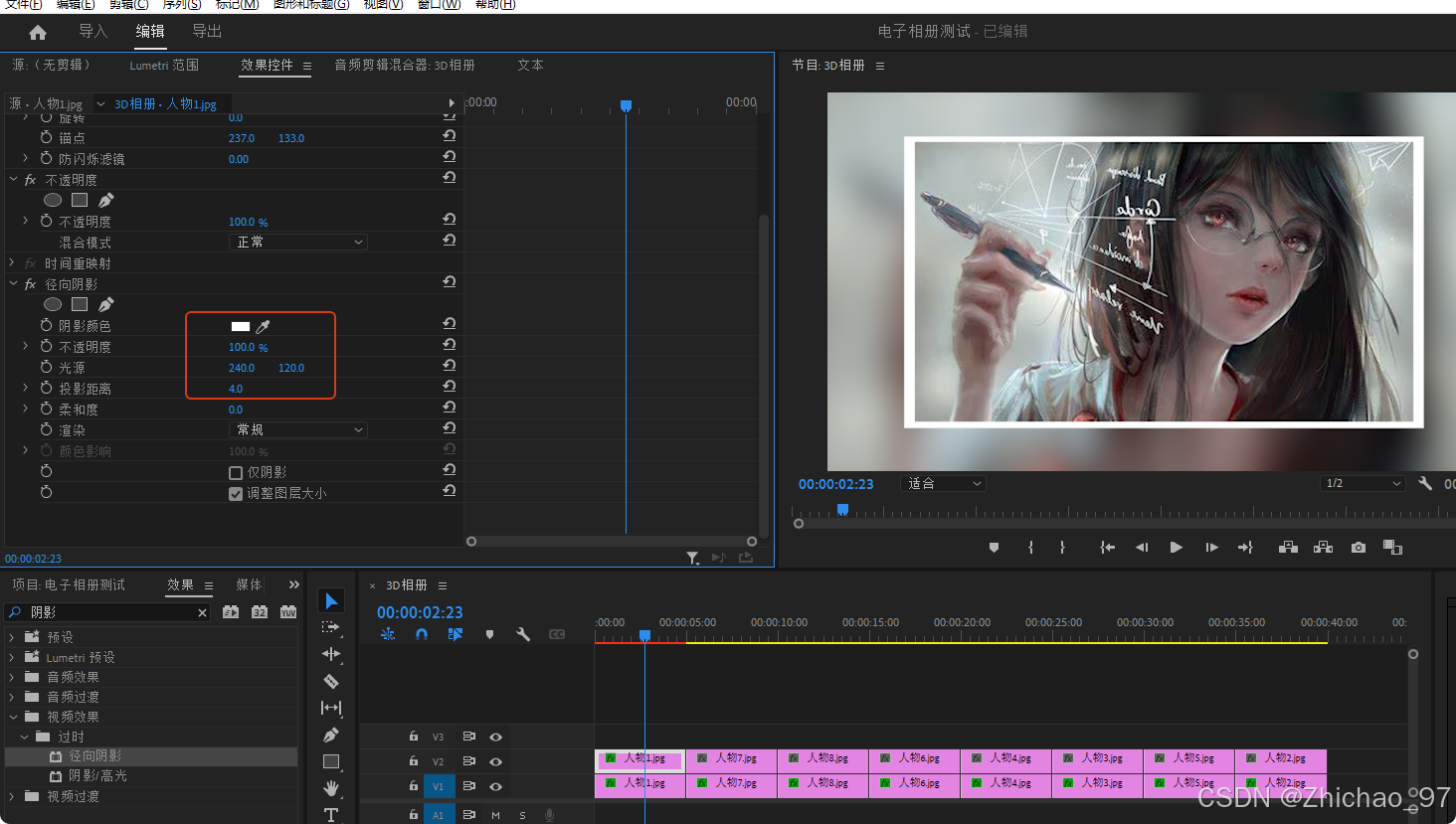
Task: Create ellipse mask under 径向阴影
Action: click(x=53, y=304)
